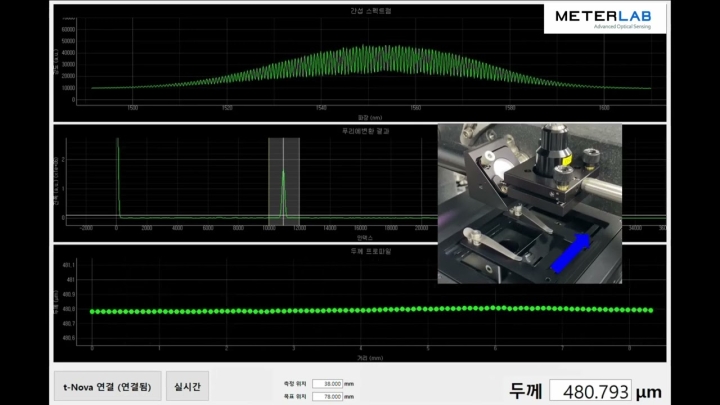This screenshot has width=720, height=405.
Task: Select the 목표 위치 field showing 78.000
Action: coord(327,396)
